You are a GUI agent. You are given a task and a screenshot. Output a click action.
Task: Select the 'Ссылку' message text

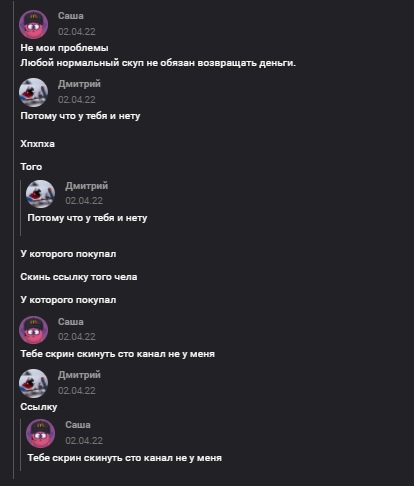pos(39,407)
